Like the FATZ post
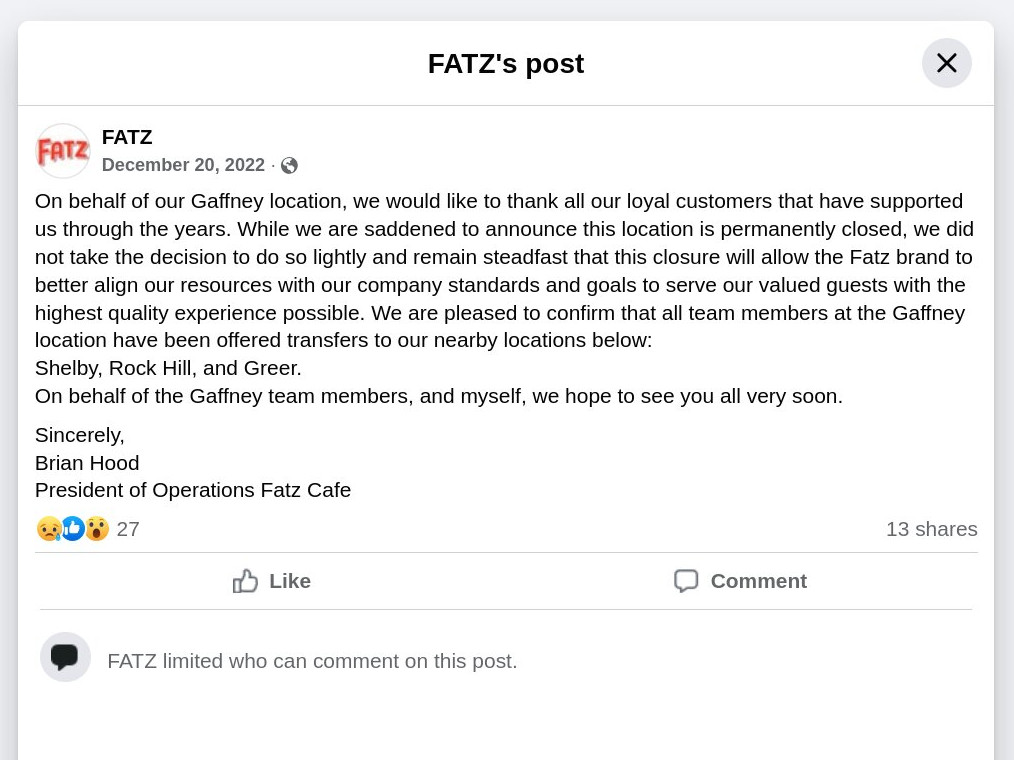1014x760 pixels. click(272, 581)
